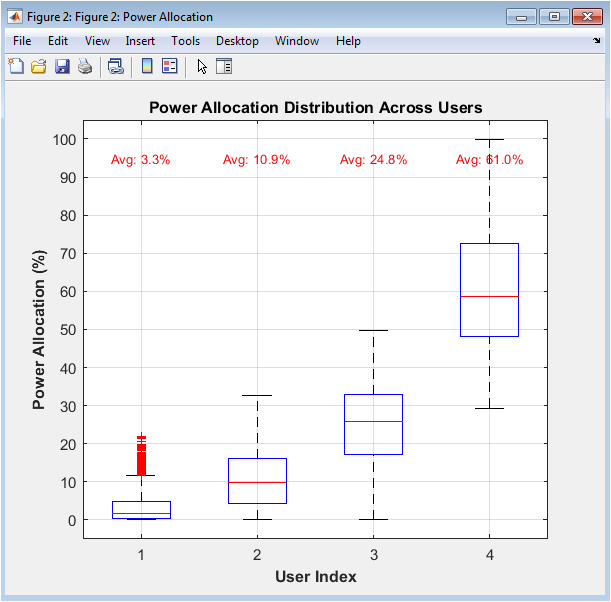Open the File menu
Image resolution: width=611 pixels, height=602 pixels.
coord(22,41)
